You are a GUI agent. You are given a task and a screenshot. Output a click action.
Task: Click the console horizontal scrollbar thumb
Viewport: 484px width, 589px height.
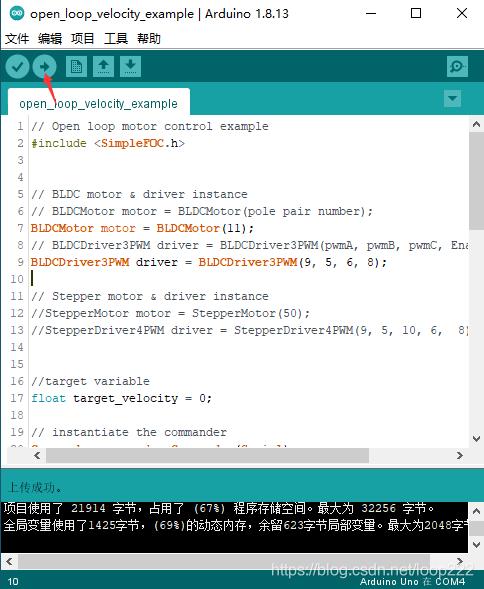[x=224, y=562]
